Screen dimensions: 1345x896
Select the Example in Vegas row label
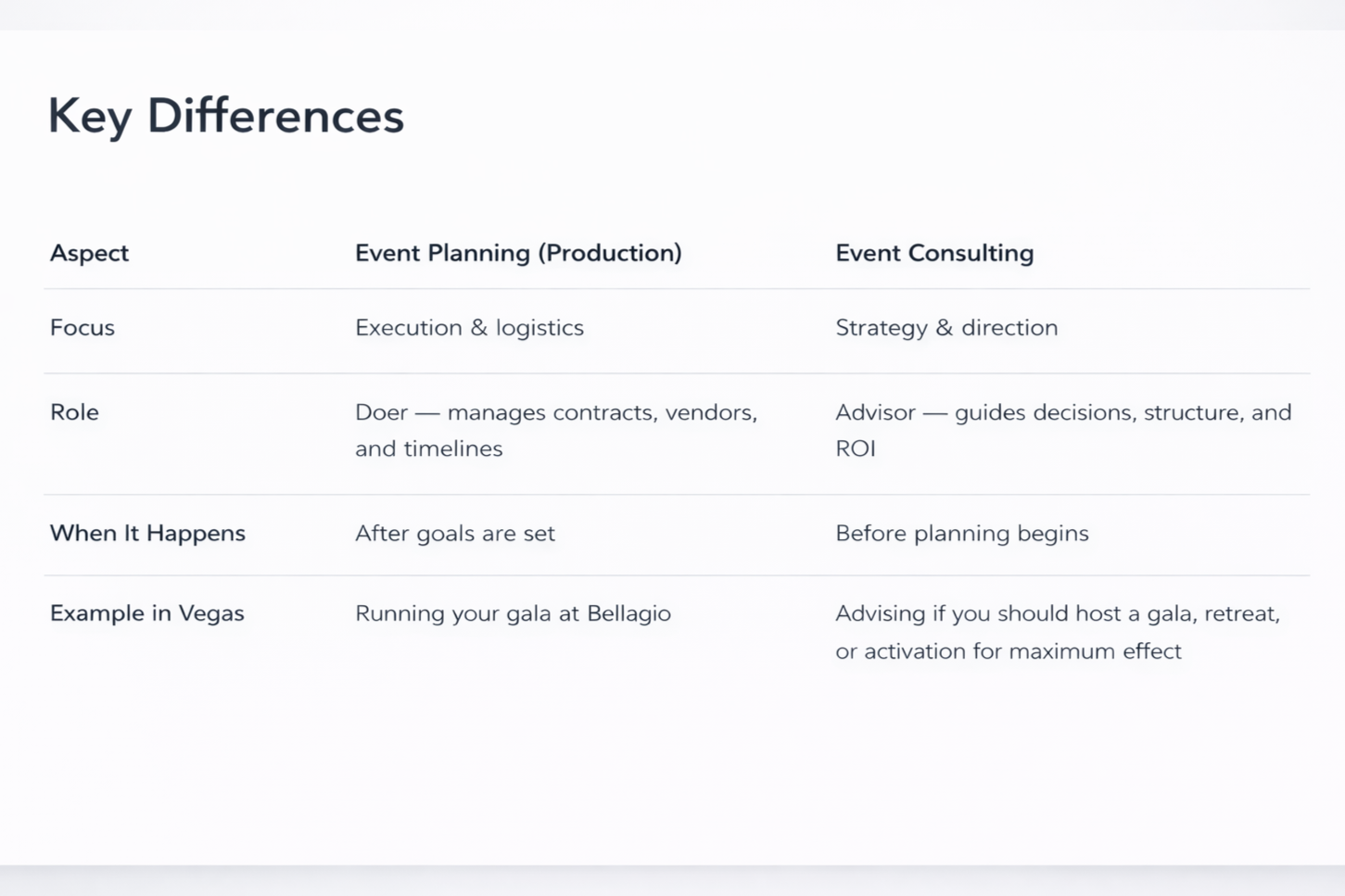[147, 613]
